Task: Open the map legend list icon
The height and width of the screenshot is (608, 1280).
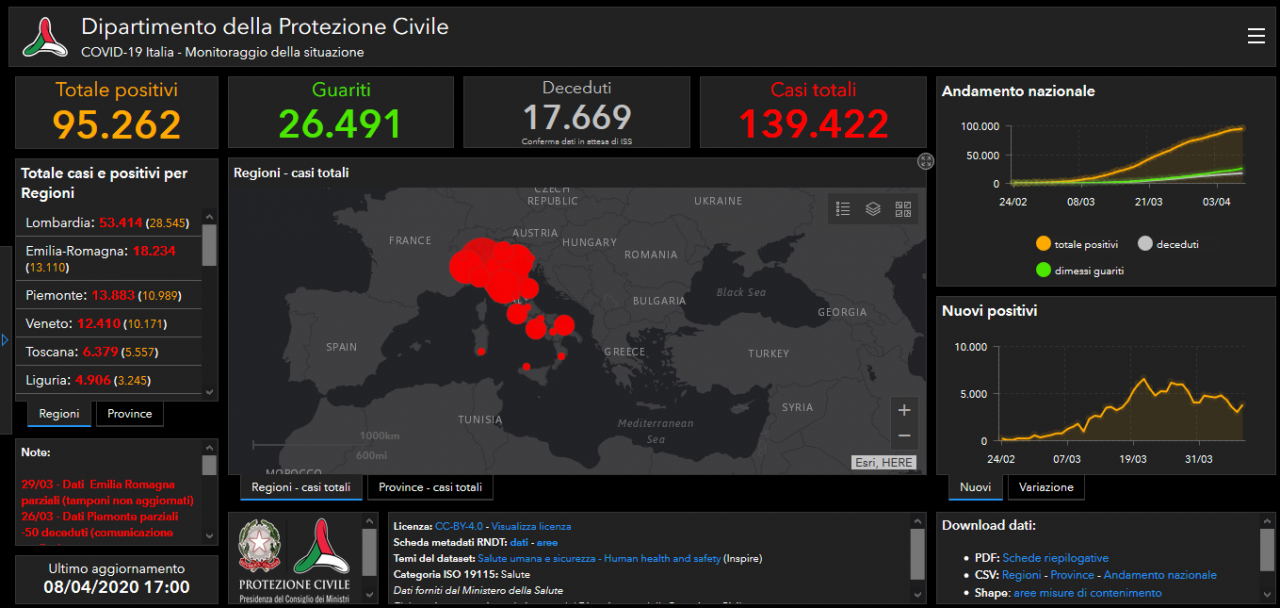Action: (843, 209)
